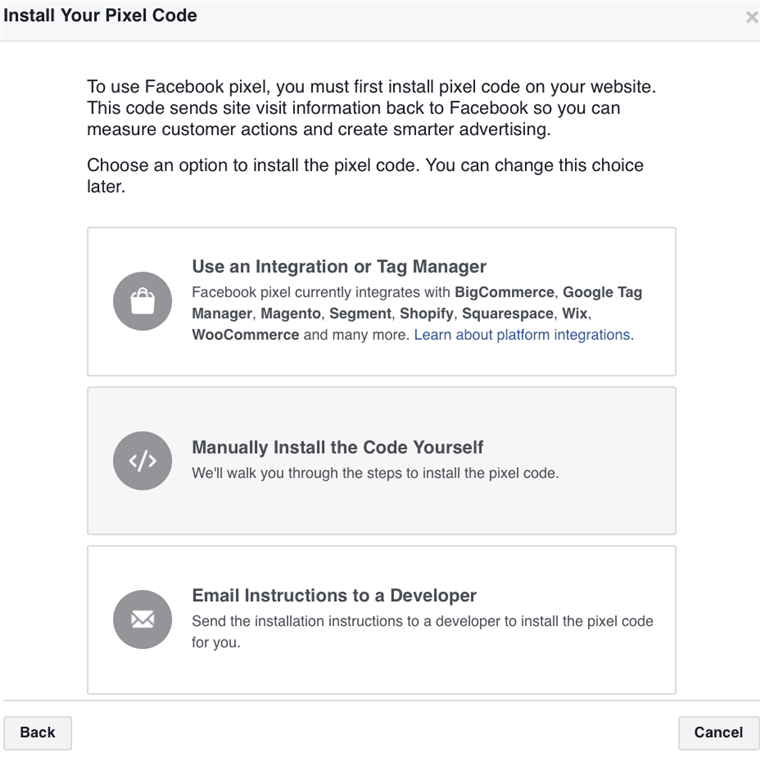
Task: Click the bold Squarespace text
Action: tap(507, 314)
